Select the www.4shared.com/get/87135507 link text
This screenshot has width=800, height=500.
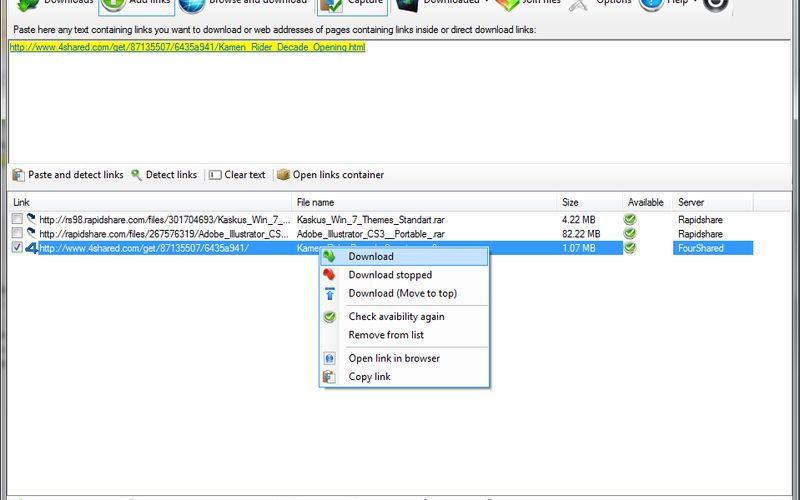click(144, 248)
